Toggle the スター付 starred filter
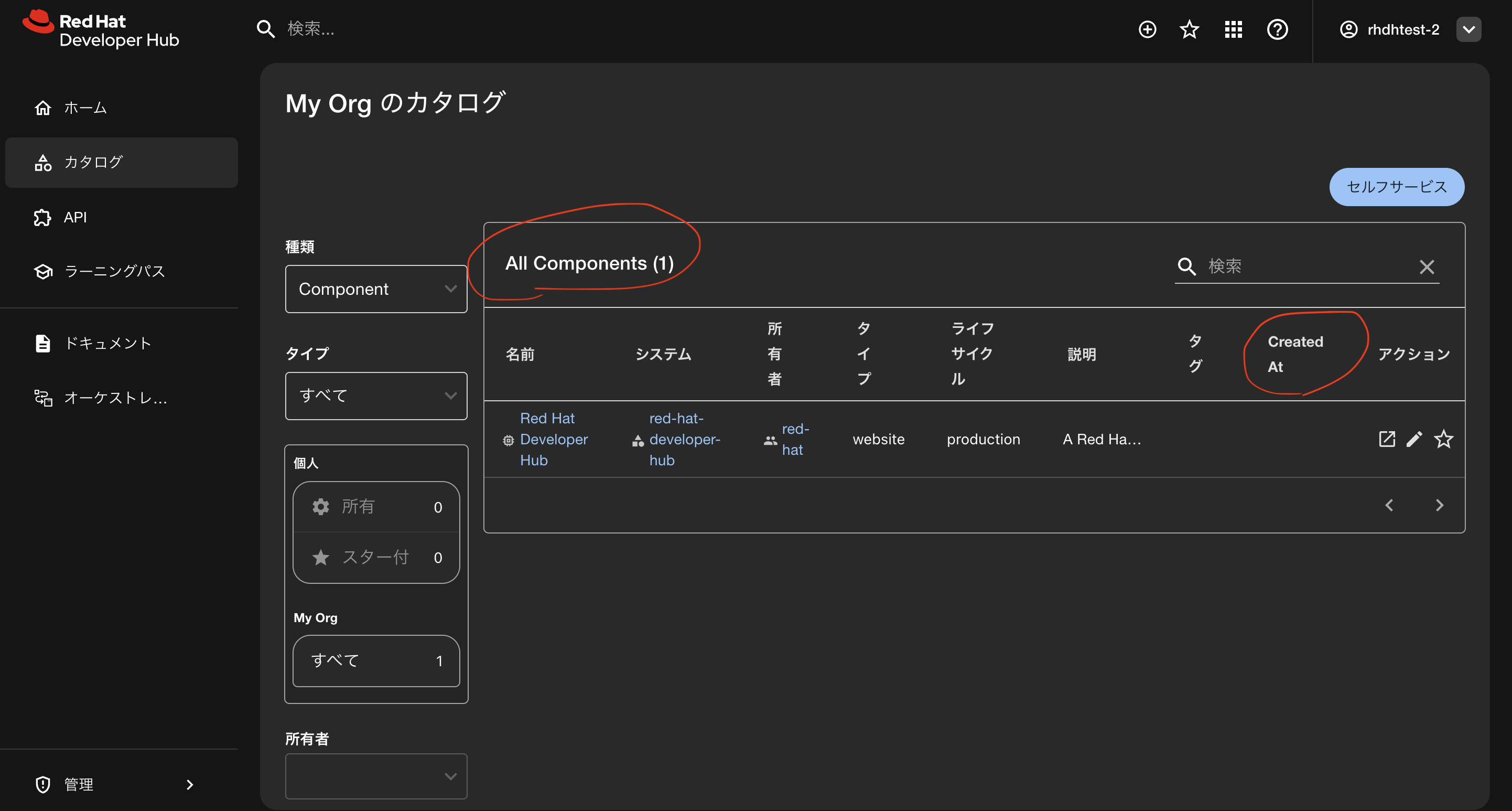Viewport: 1512px width, 811px height. 376,557
